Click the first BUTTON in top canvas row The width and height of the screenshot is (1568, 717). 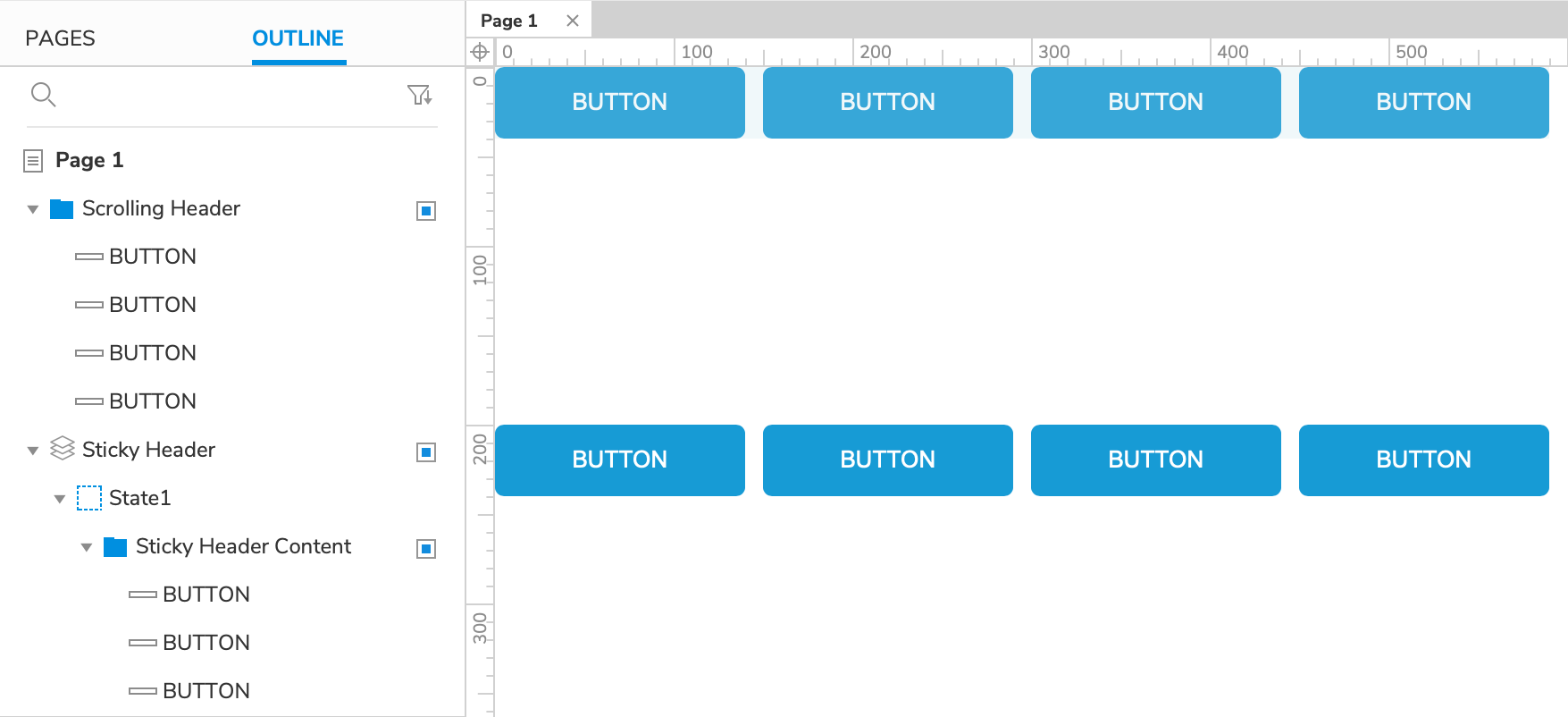click(619, 102)
